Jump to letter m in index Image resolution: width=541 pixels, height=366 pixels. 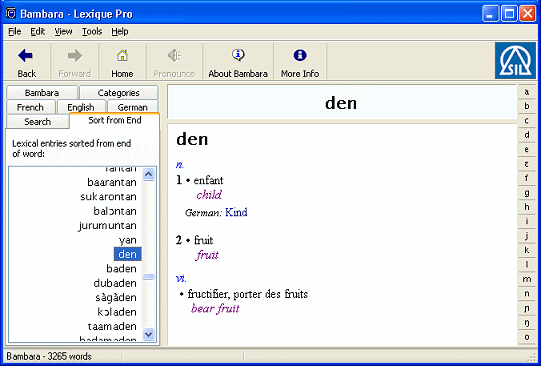[x=527, y=279]
